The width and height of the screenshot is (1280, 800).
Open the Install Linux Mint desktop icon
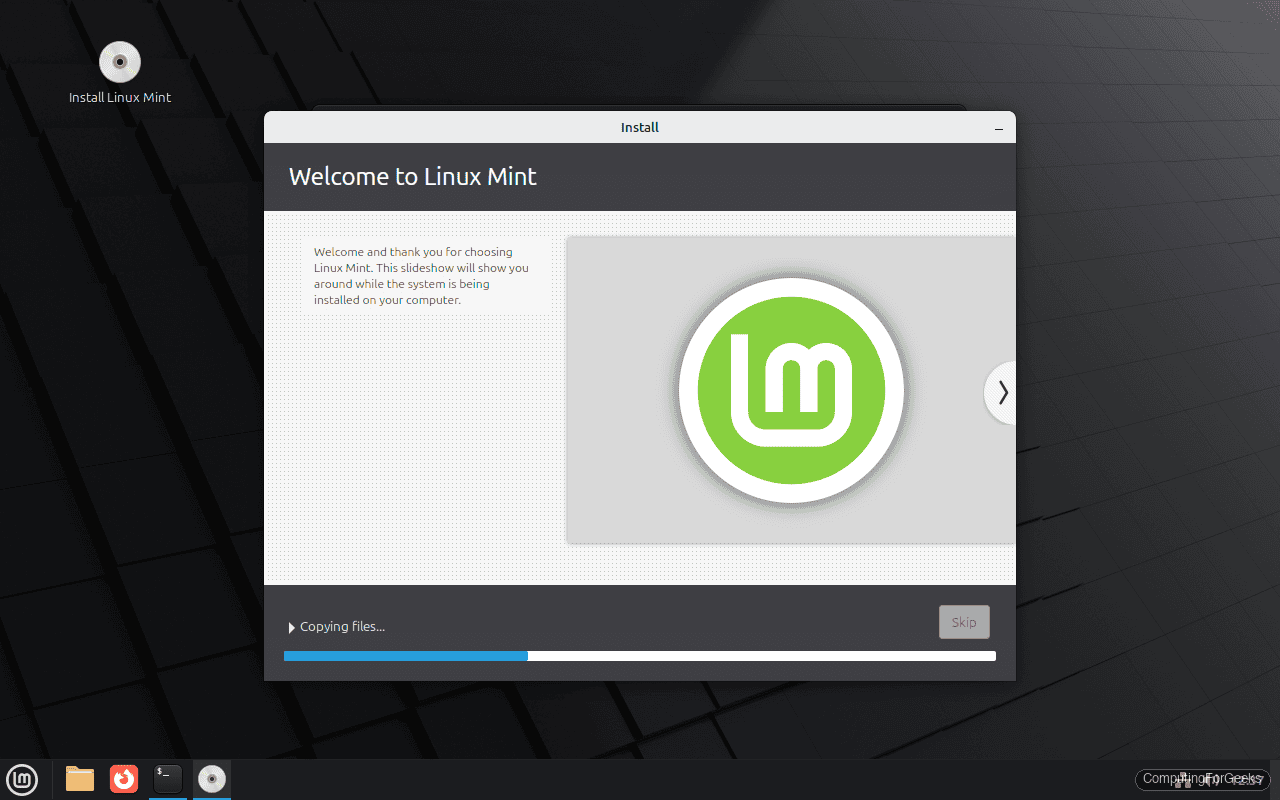point(119,61)
